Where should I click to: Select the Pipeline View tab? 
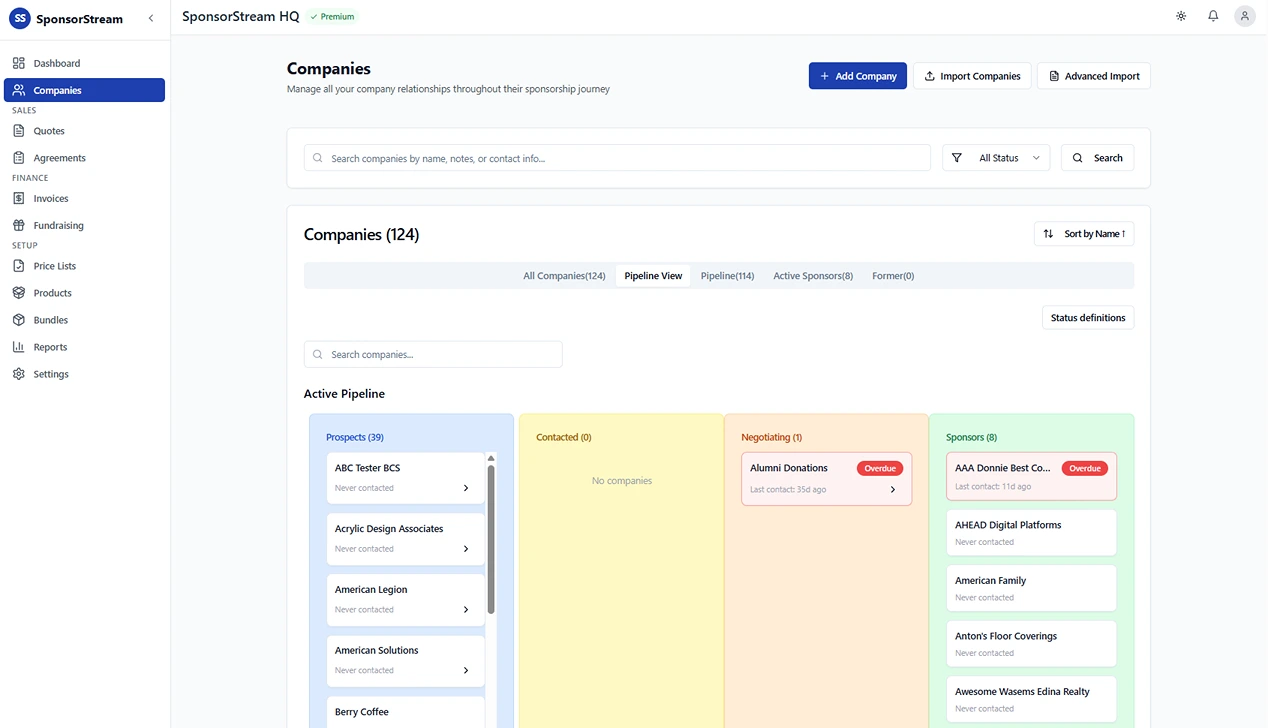click(653, 276)
